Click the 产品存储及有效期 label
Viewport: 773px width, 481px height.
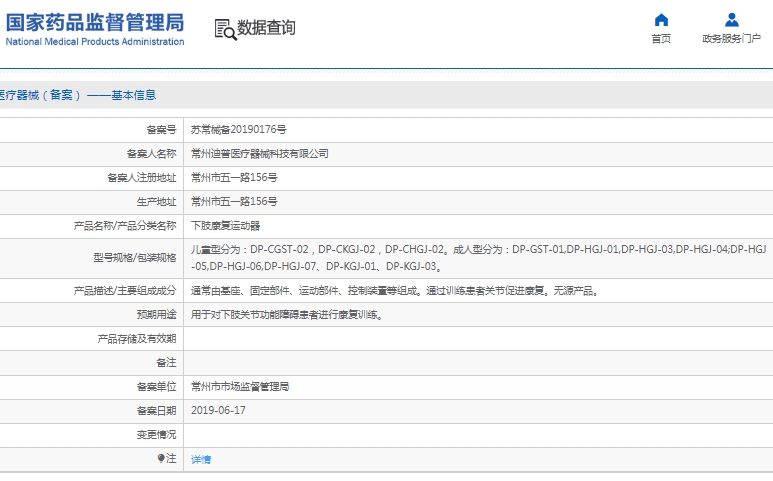(x=137, y=339)
